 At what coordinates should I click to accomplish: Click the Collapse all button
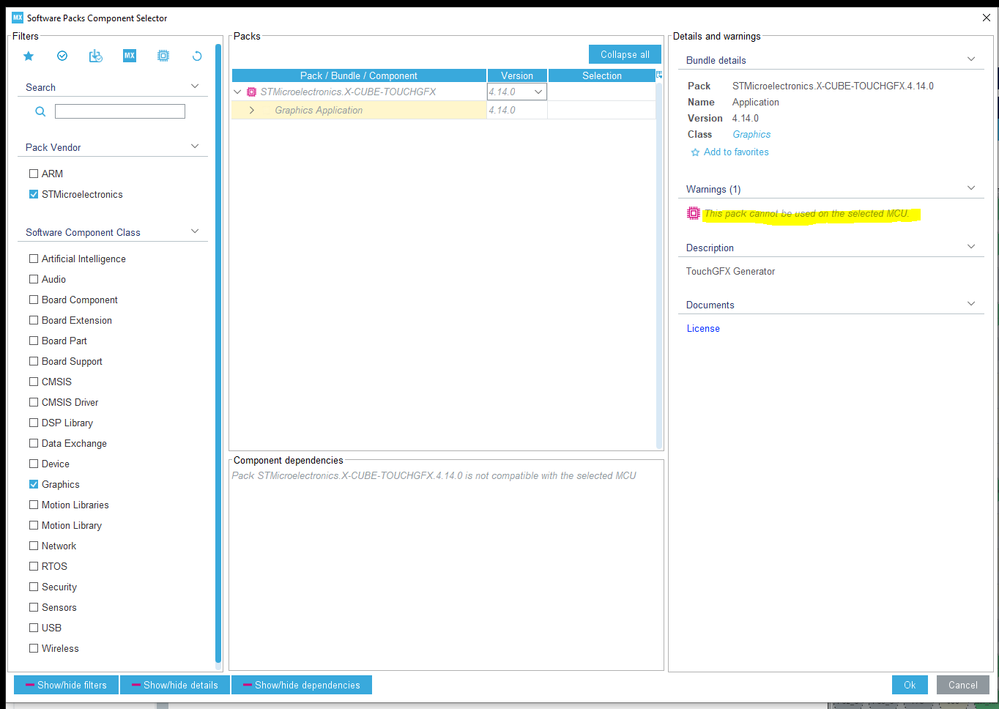pos(625,55)
